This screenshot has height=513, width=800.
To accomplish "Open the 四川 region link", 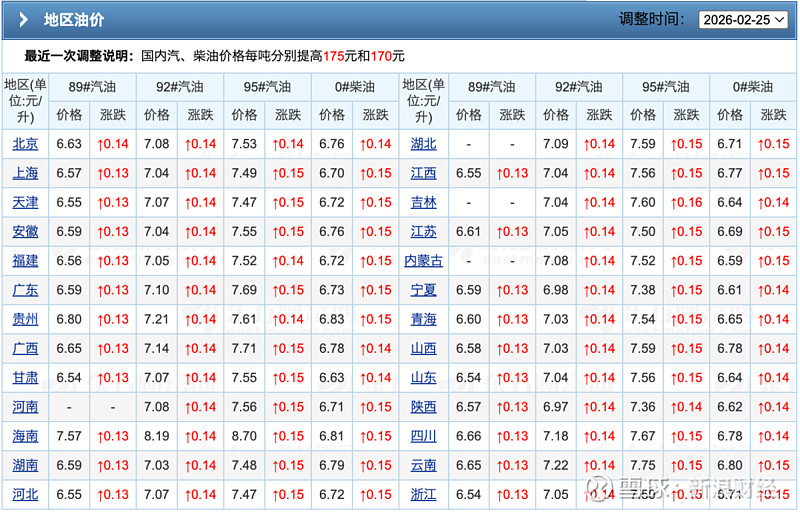I will (x=423, y=436).
